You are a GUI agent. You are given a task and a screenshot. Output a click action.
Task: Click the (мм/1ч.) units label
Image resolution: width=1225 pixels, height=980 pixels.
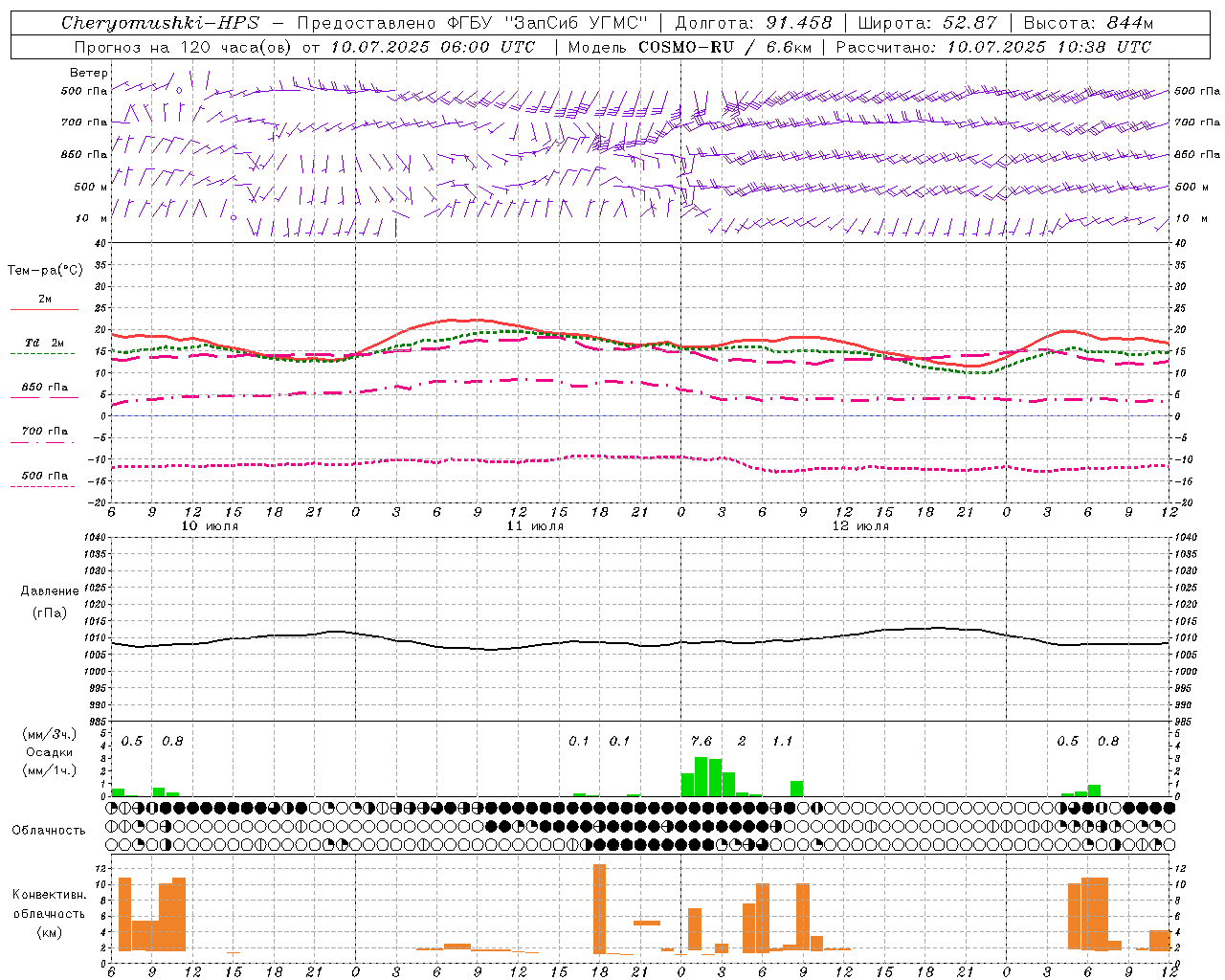point(50,770)
